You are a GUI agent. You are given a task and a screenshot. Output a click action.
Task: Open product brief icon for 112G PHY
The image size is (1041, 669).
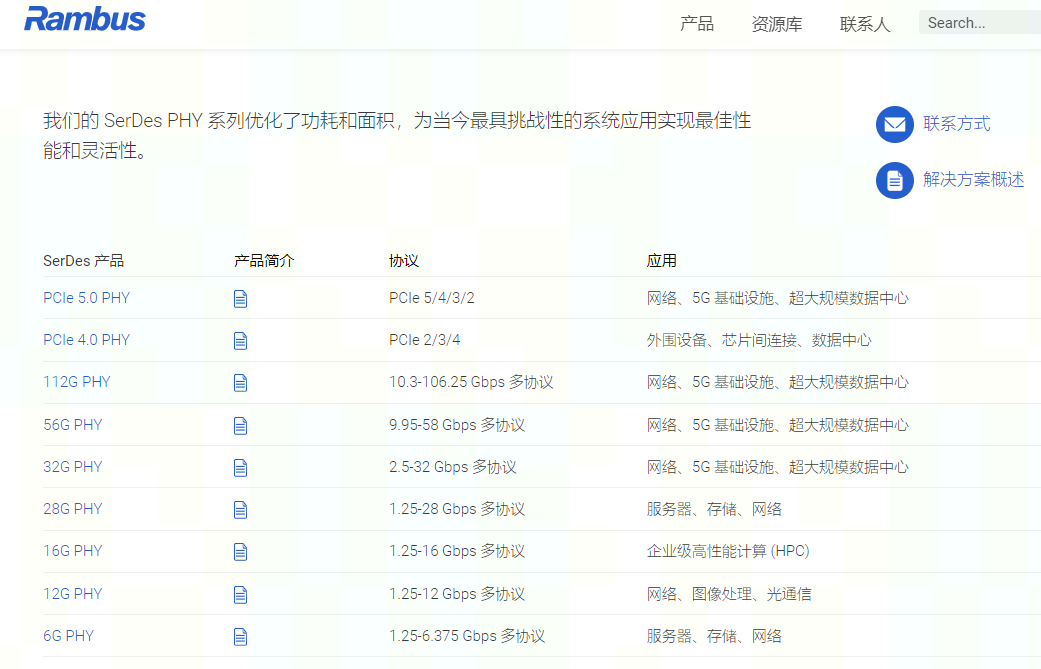(x=240, y=383)
